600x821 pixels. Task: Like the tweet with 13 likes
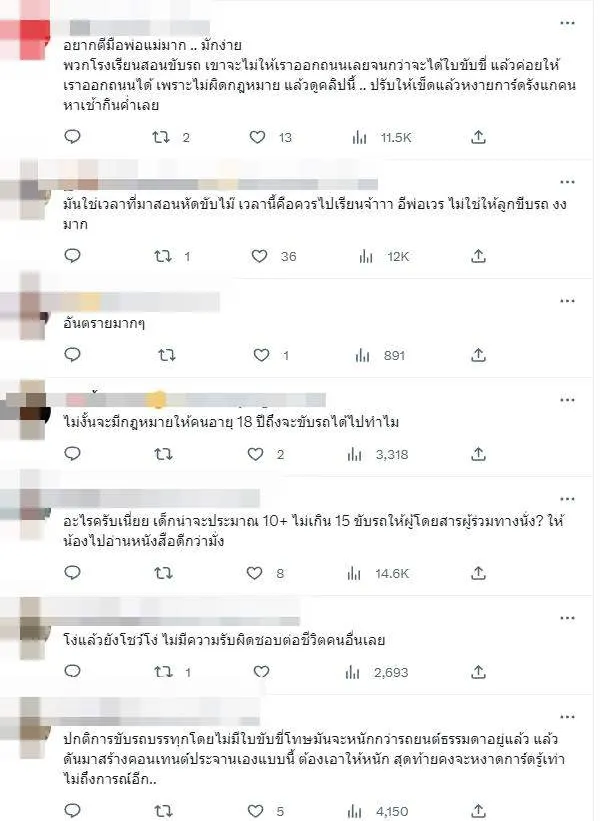point(257,137)
